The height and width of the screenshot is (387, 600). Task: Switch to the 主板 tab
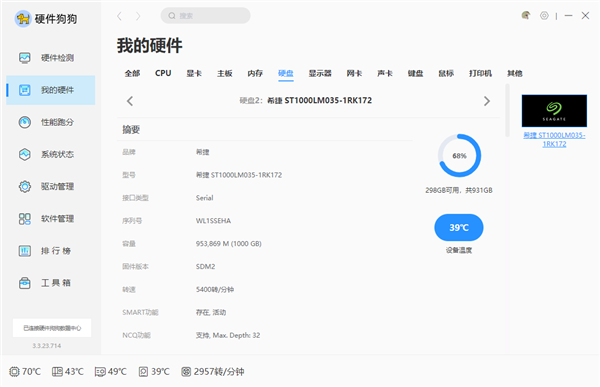(225, 73)
